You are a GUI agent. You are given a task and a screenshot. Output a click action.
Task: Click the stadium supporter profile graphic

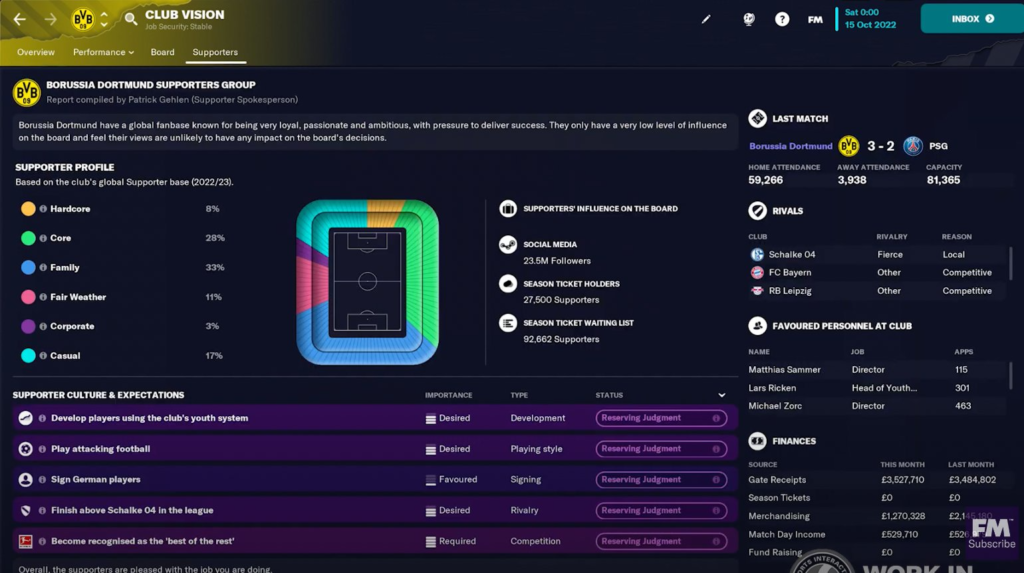pyautogui.click(x=367, y=282)
